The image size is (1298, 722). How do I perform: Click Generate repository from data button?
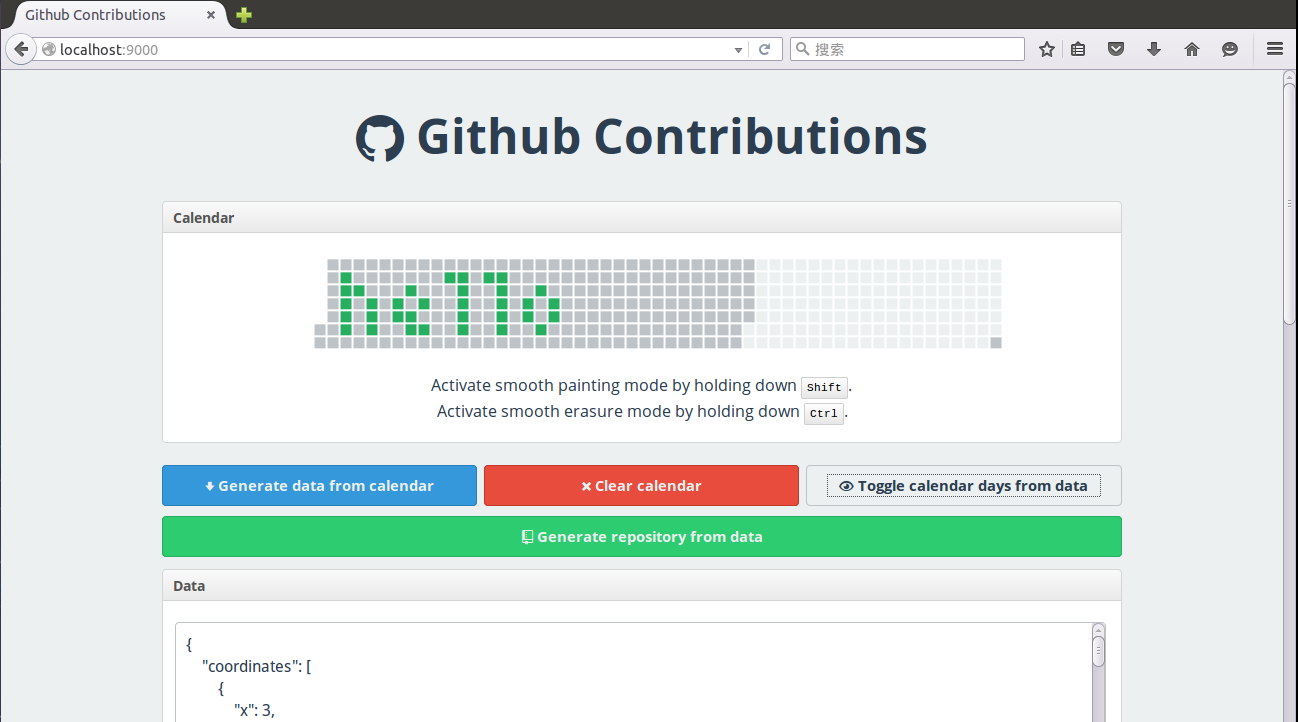click(642, 537)
